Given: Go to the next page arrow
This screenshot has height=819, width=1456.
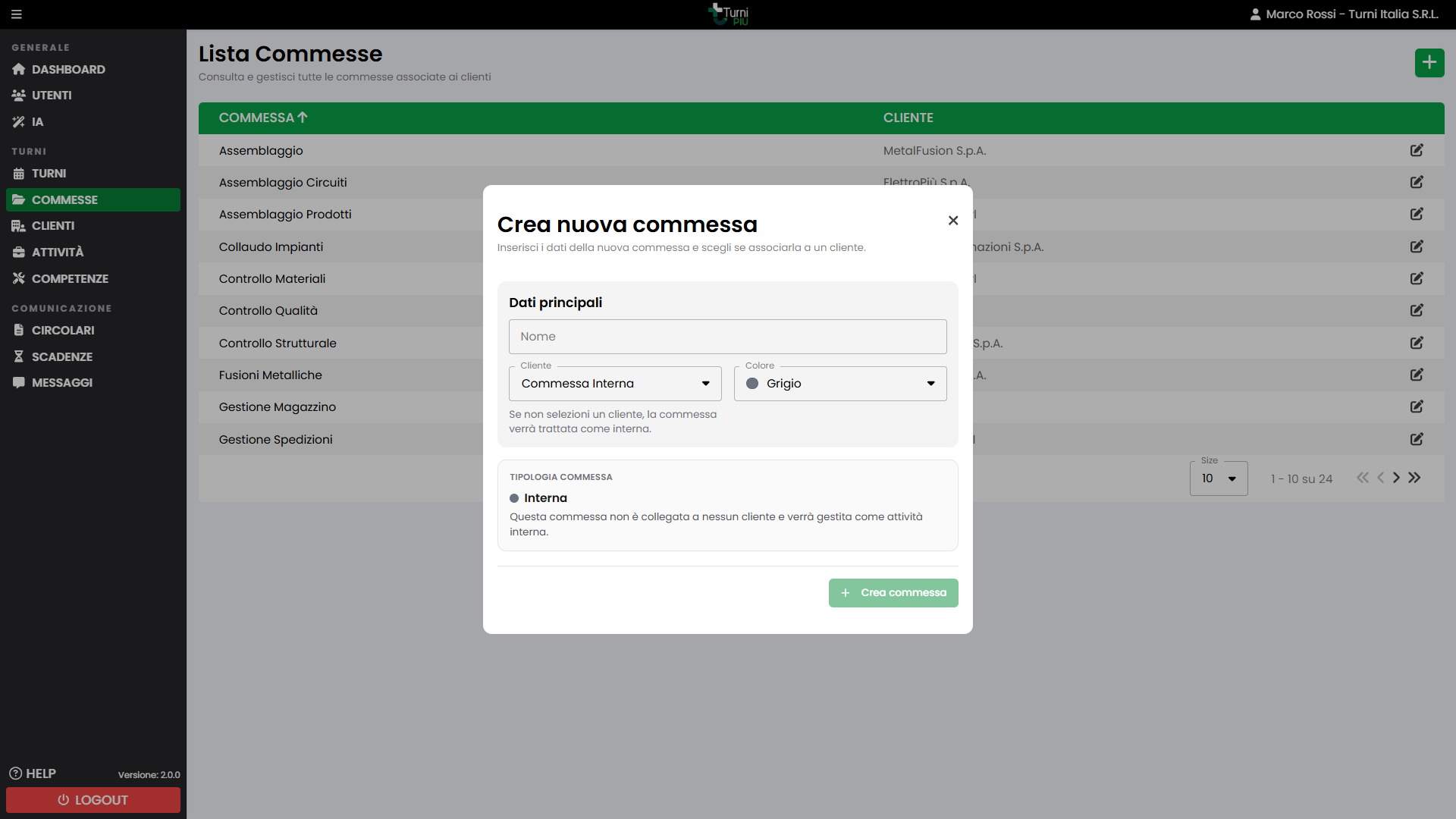Looking at the screenshot, I should pyautogui.click(x=1396, y=478).
